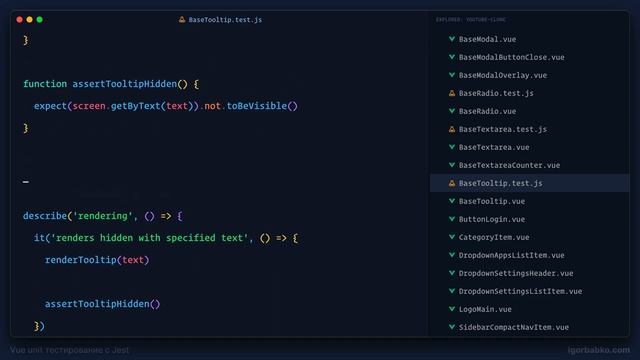Click the yellow minimize window button

click(29, 19)
